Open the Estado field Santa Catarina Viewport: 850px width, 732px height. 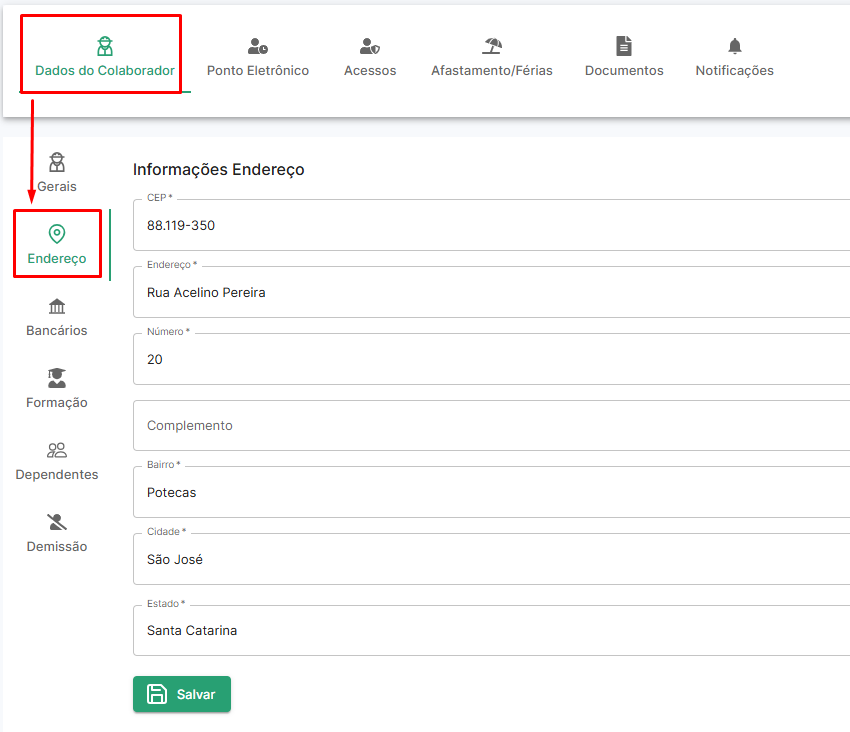[x=492, y=631]
